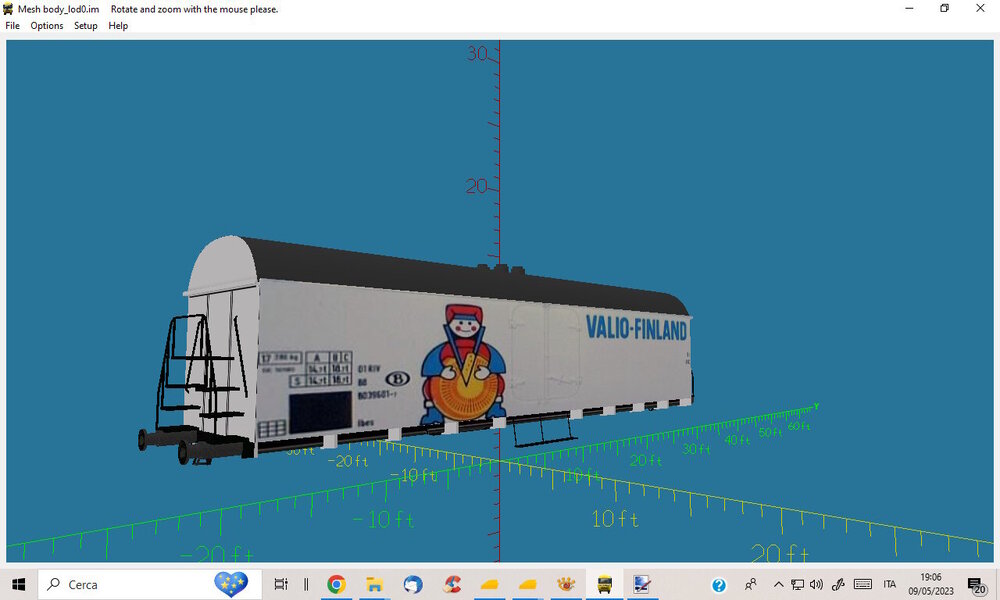Image resolution: width=1000 pixels, height=600 pixels.
Task: Close the Mesh body_lod0.im window
Action: click(980, 8)
